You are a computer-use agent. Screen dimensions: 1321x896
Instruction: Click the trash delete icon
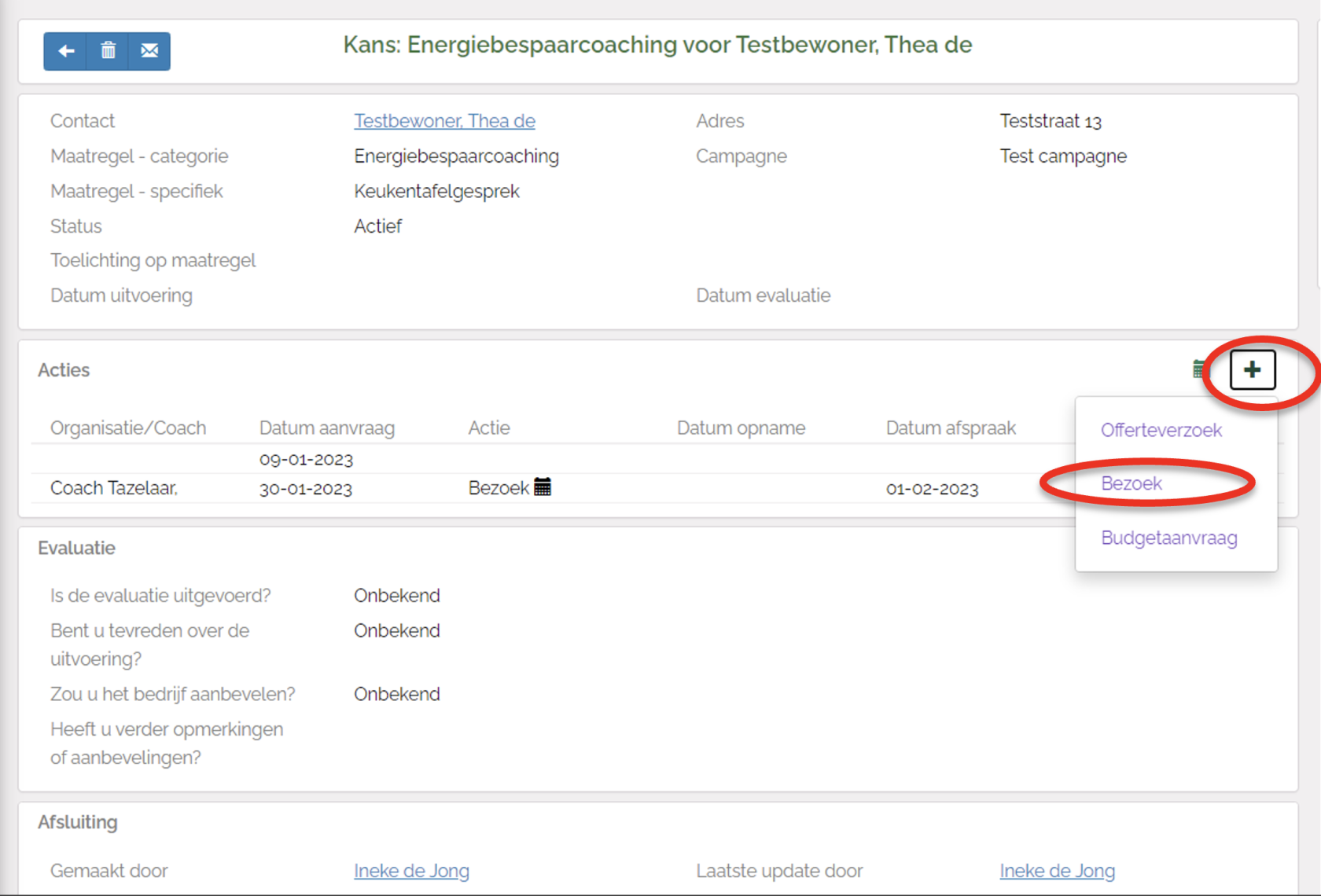[x=108, y=51]
